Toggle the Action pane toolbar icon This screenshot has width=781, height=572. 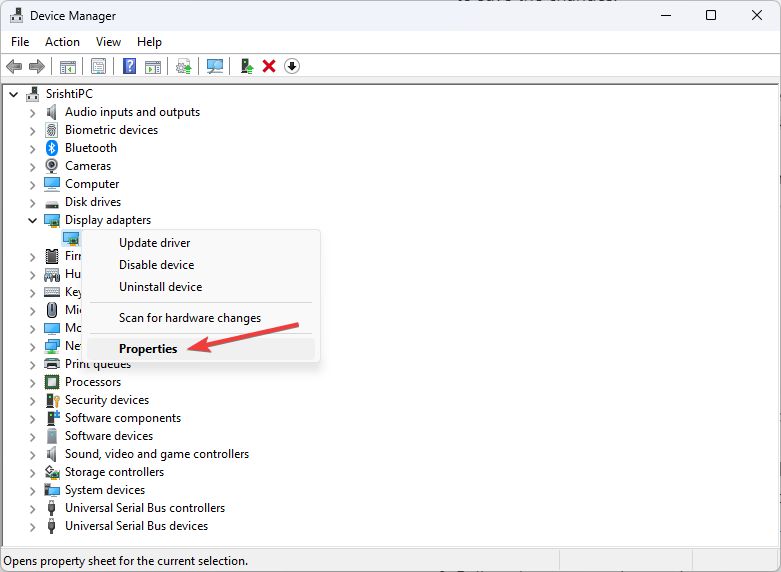tap(153, 66)
